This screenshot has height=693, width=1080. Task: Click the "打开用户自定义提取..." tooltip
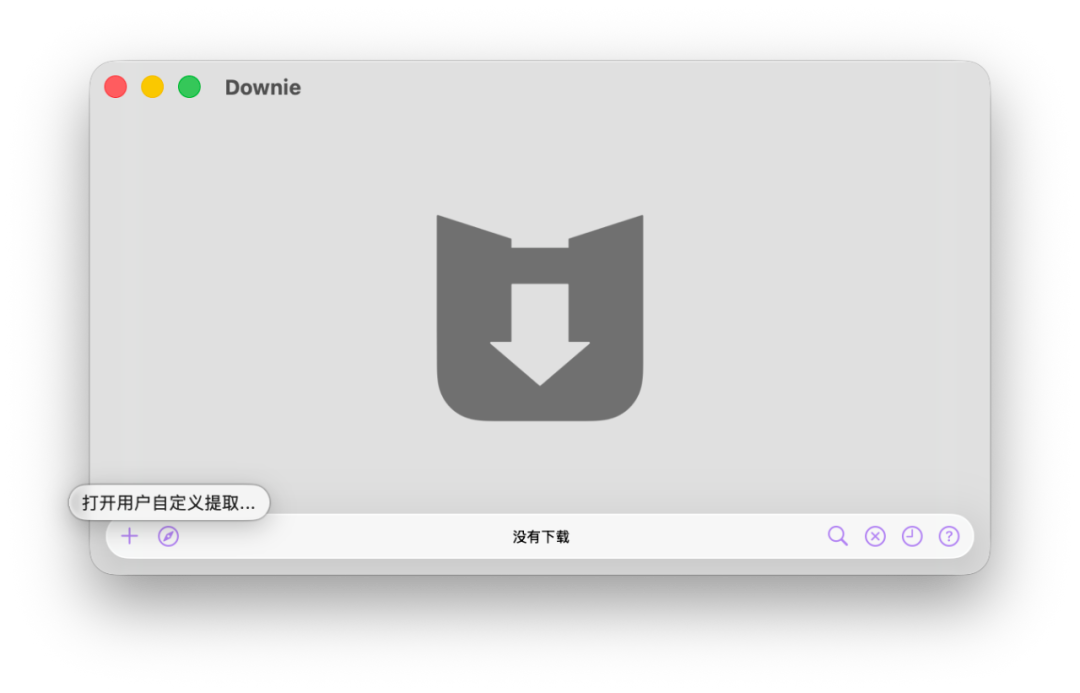point(168,502)
